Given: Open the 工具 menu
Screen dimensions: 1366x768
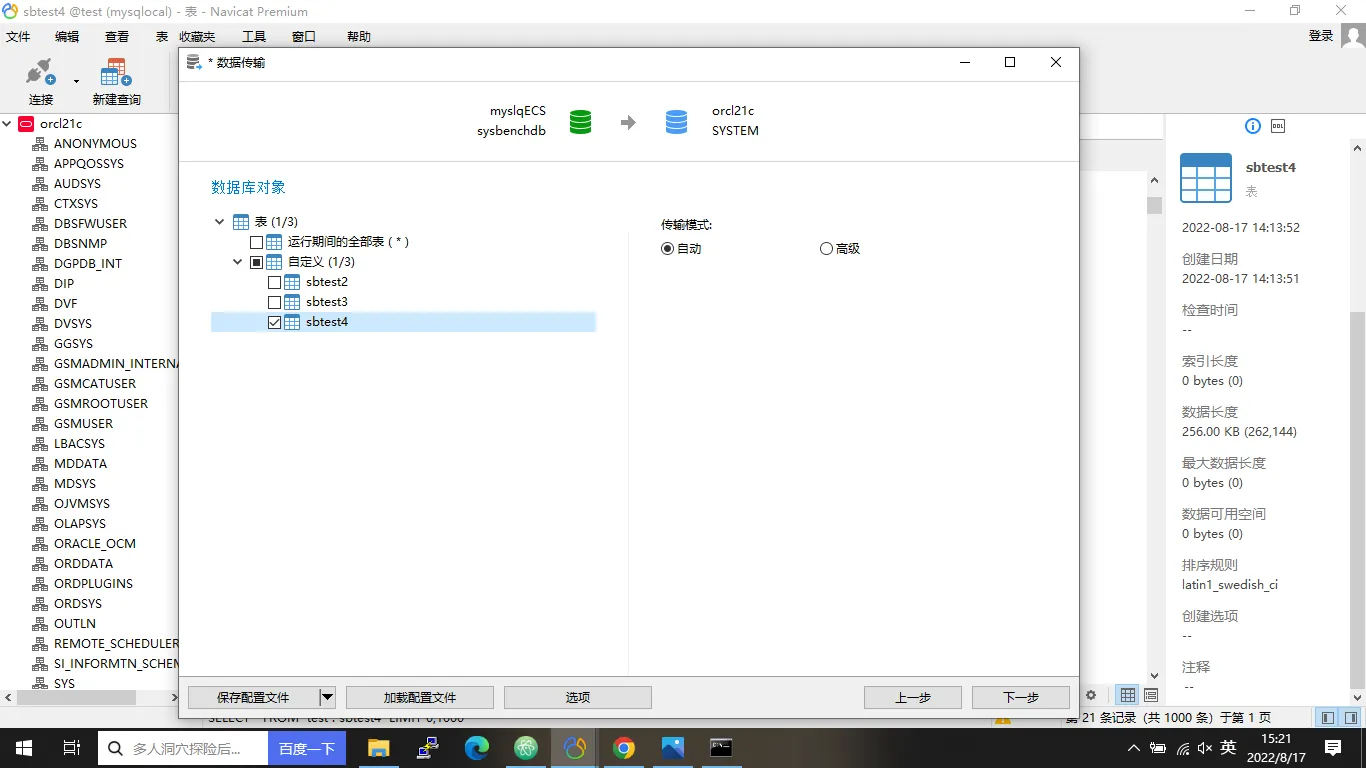Looking at the screenshot, I should (x=254, y=36).
